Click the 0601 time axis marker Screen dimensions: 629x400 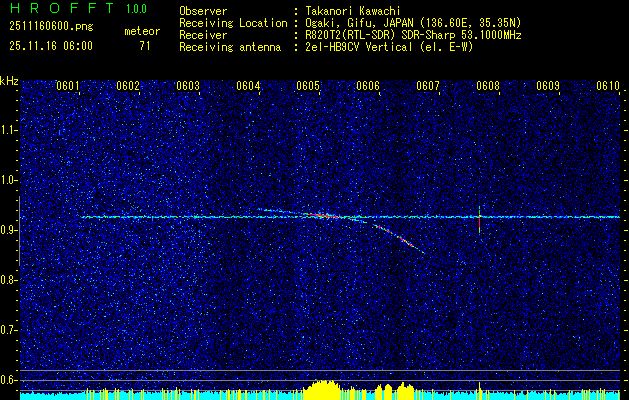pyautogui.click(x=67, y=86)
